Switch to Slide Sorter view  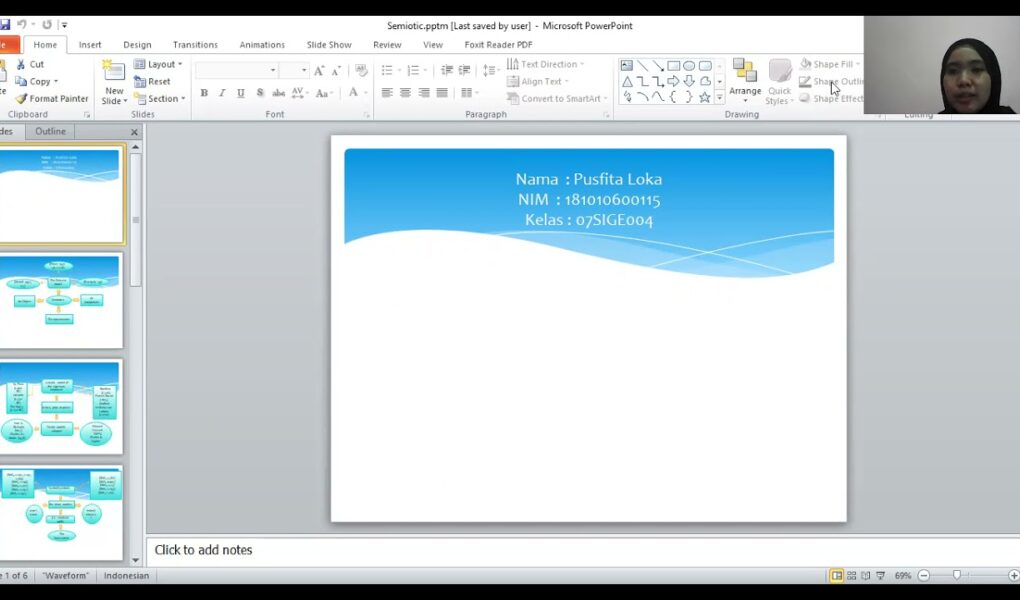click(x=852, y=576)
